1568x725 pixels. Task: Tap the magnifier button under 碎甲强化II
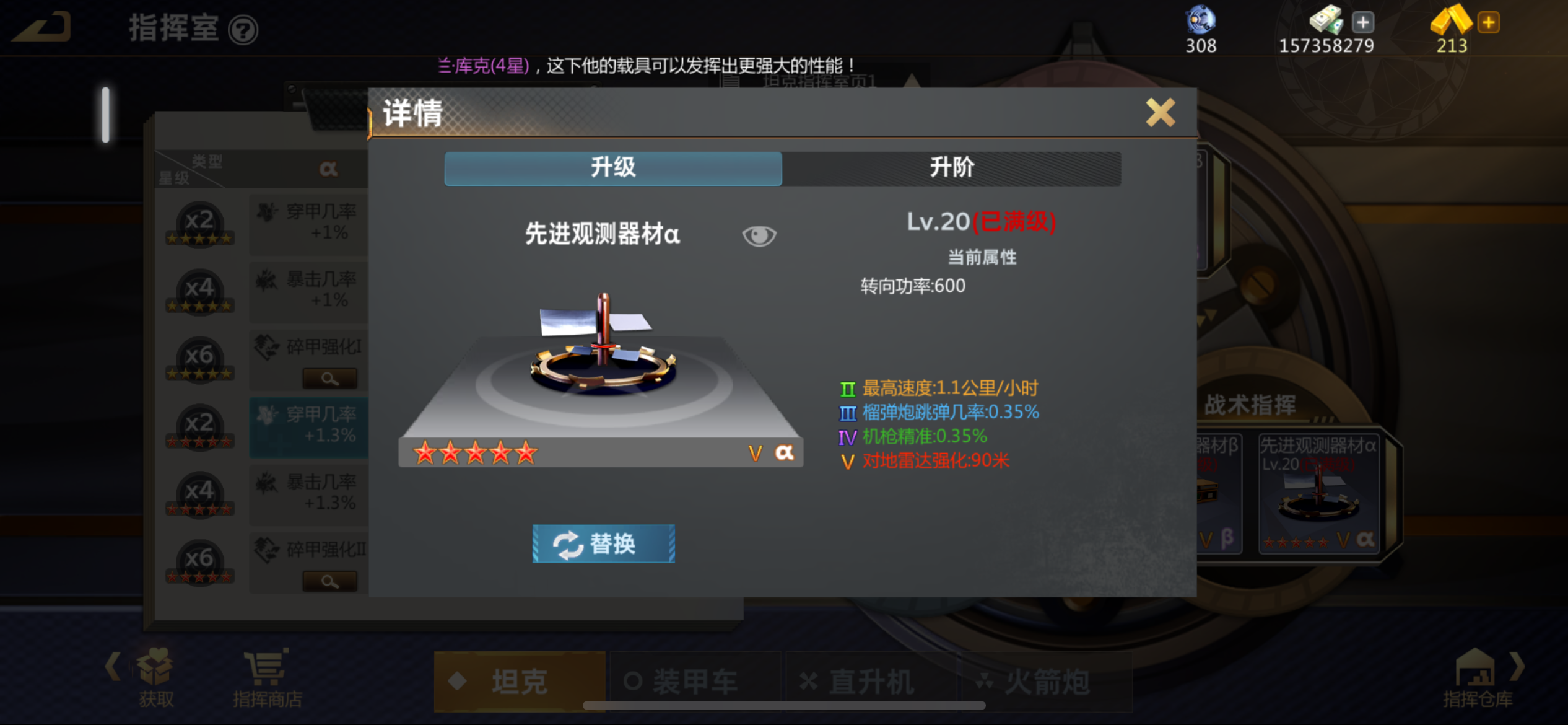click(329, 581)
